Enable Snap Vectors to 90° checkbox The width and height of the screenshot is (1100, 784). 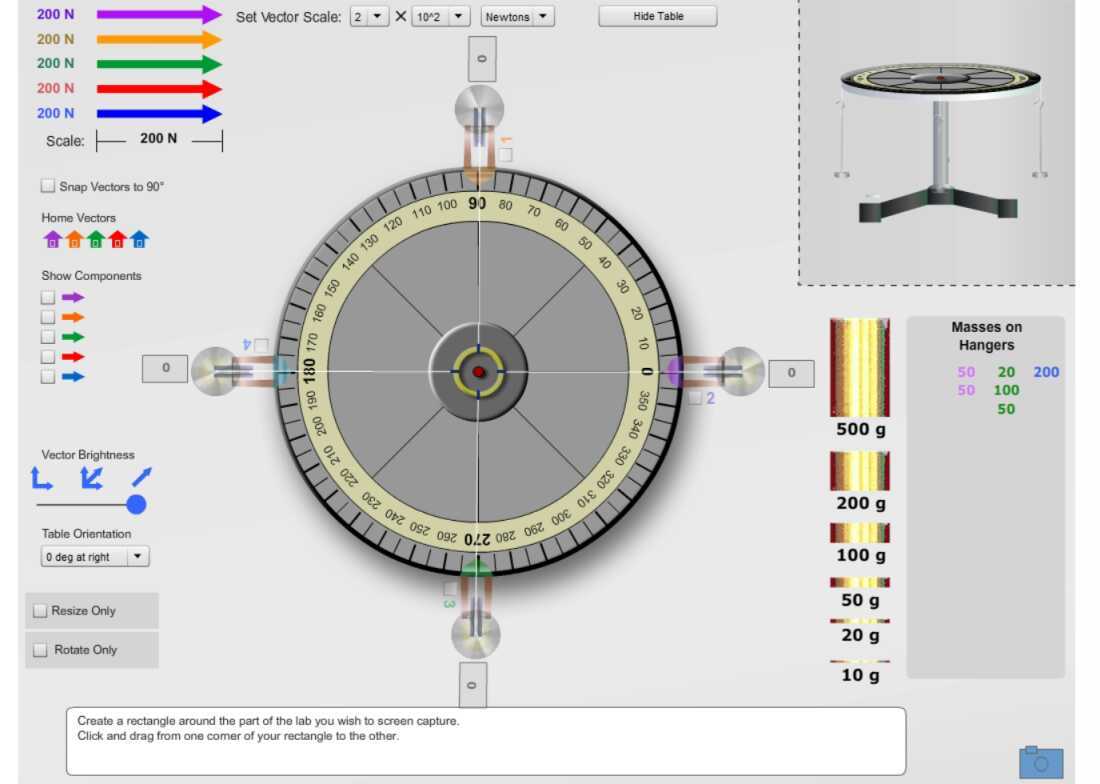48,186
